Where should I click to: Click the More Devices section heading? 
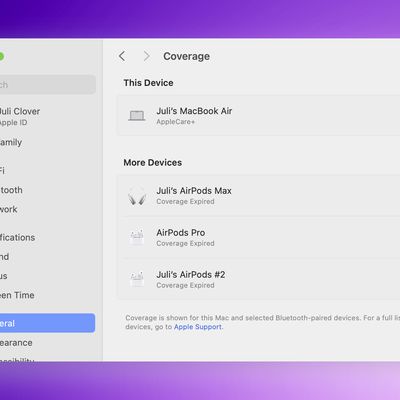(153, 163)
